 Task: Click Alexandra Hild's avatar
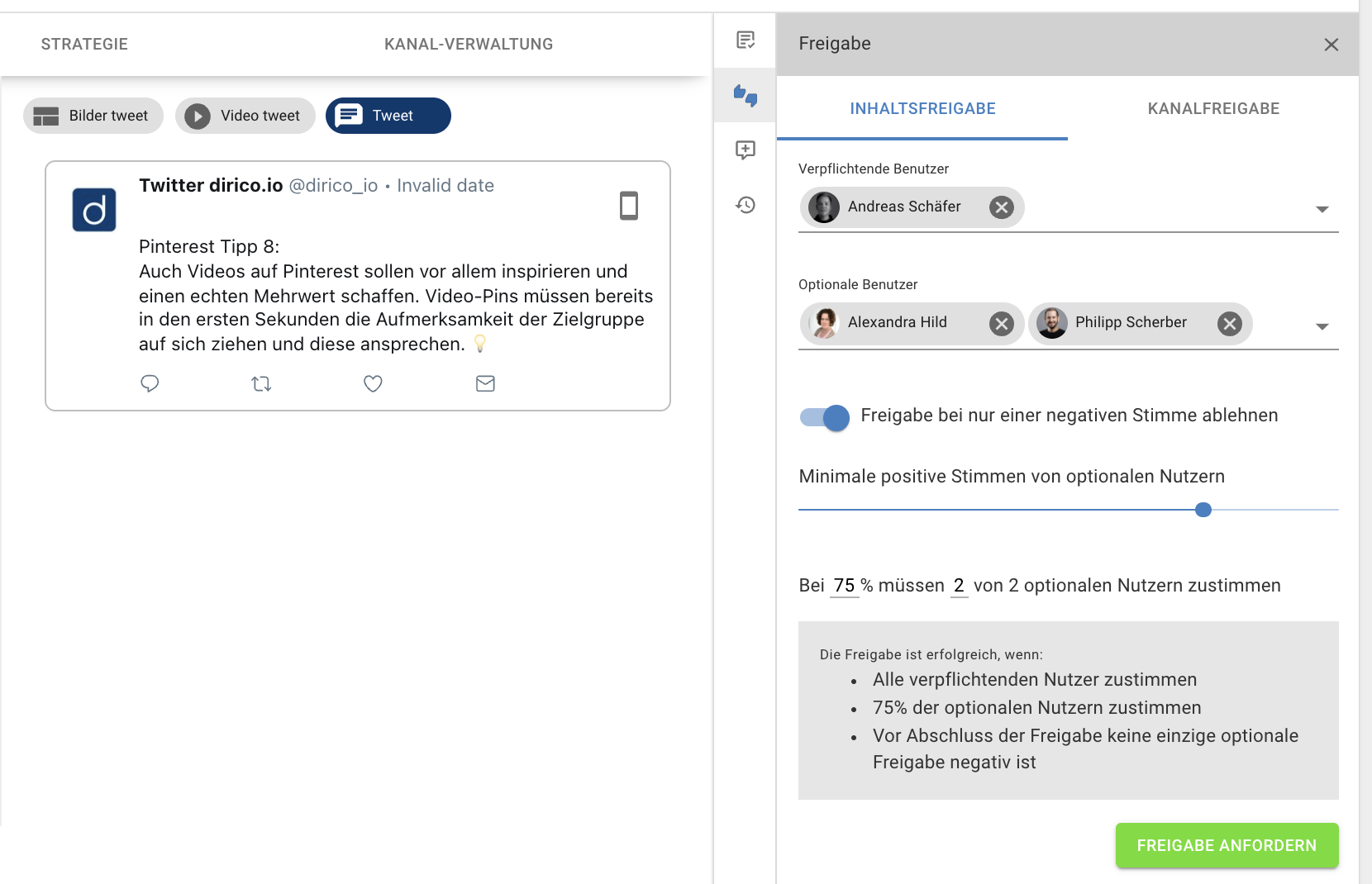pos(824,323)
